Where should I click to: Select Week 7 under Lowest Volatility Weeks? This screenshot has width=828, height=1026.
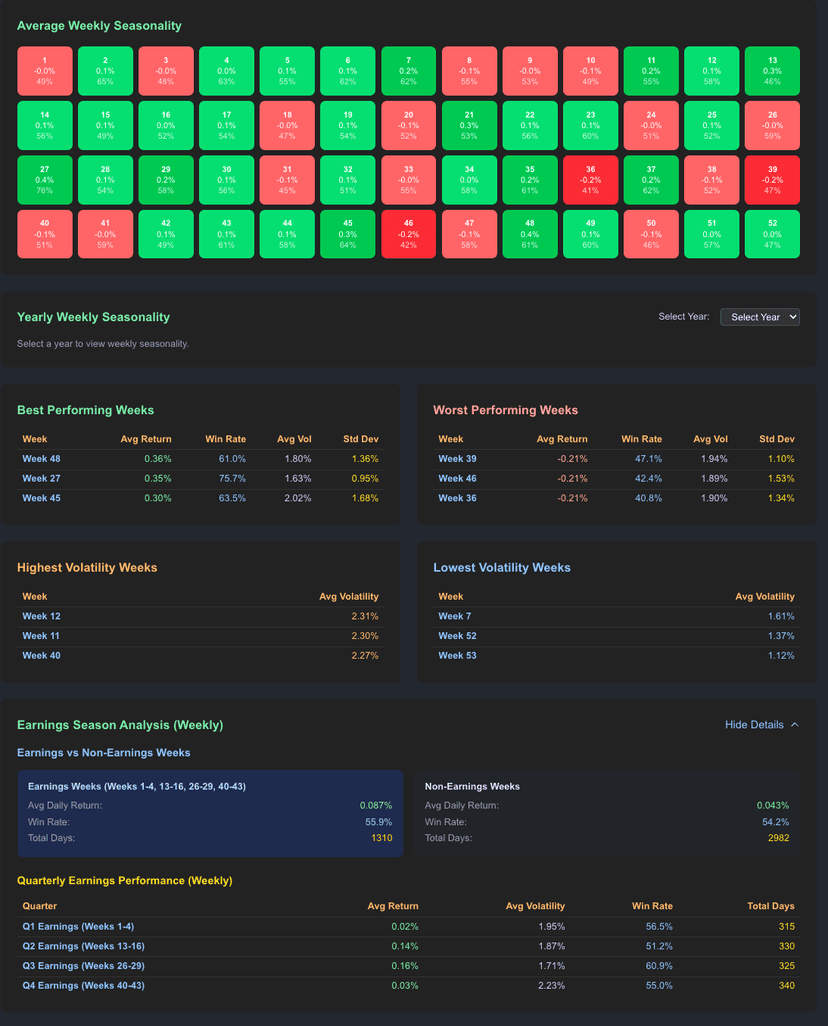click(x=453, y=616)
